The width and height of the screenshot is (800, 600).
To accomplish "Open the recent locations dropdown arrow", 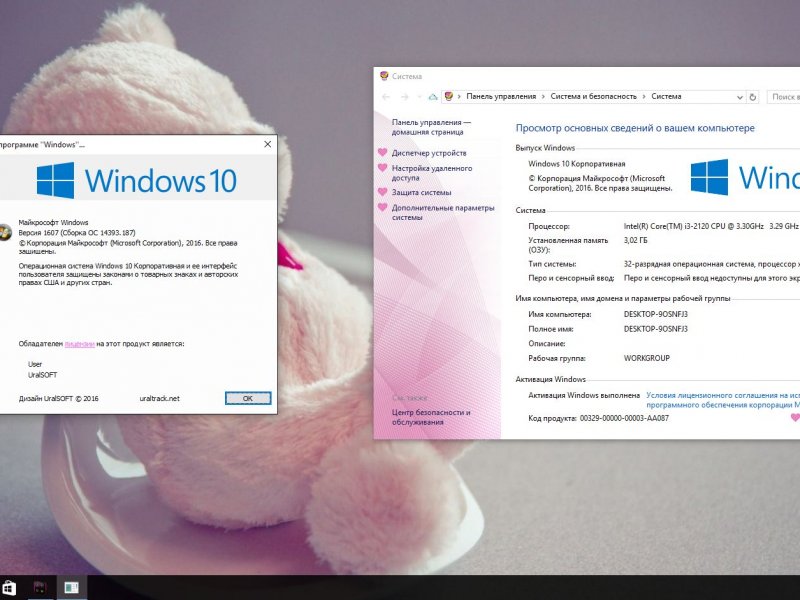I will 419,97.
